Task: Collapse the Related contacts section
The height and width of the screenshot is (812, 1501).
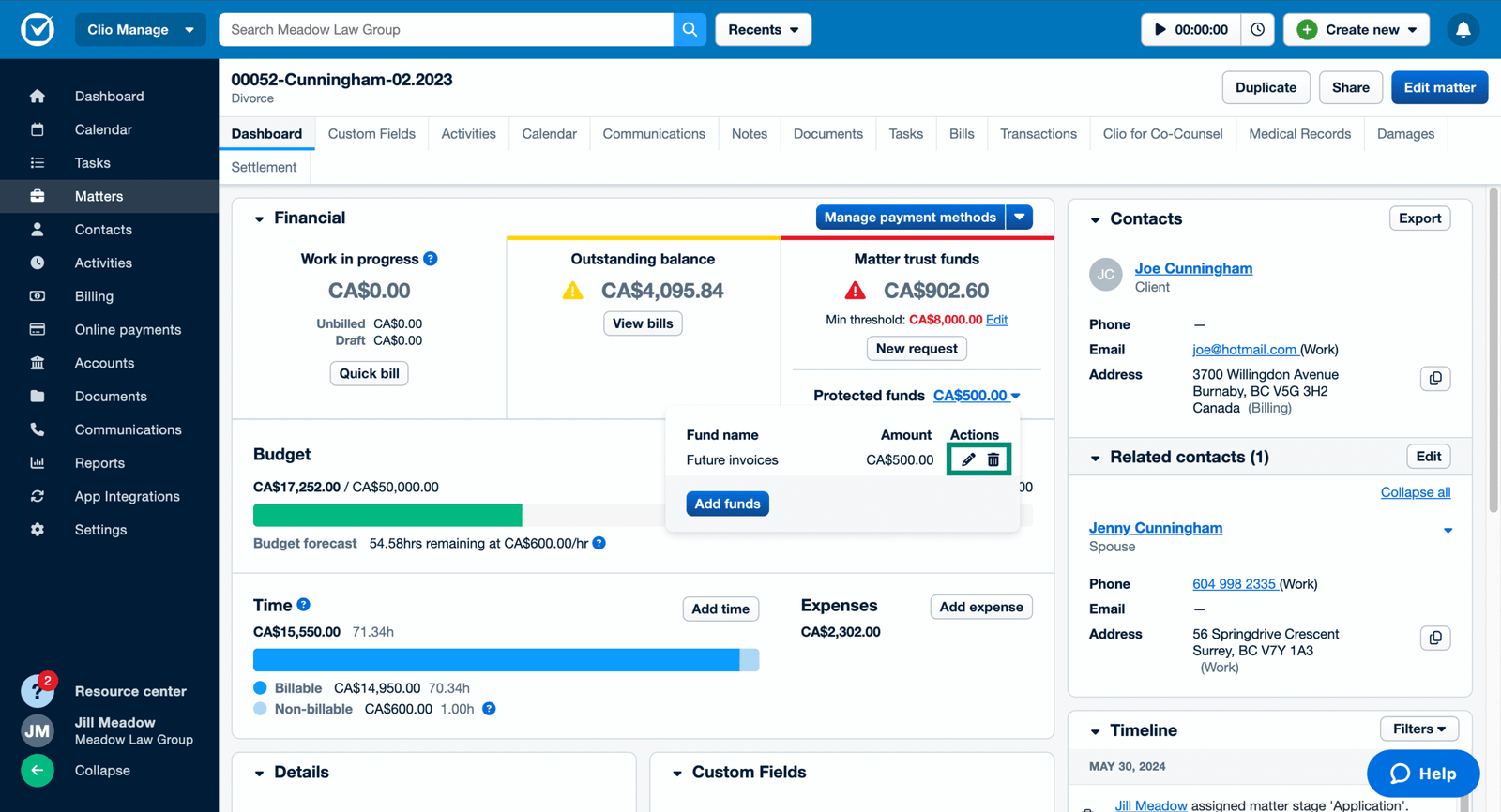Action: click(x=1095, y=458)
